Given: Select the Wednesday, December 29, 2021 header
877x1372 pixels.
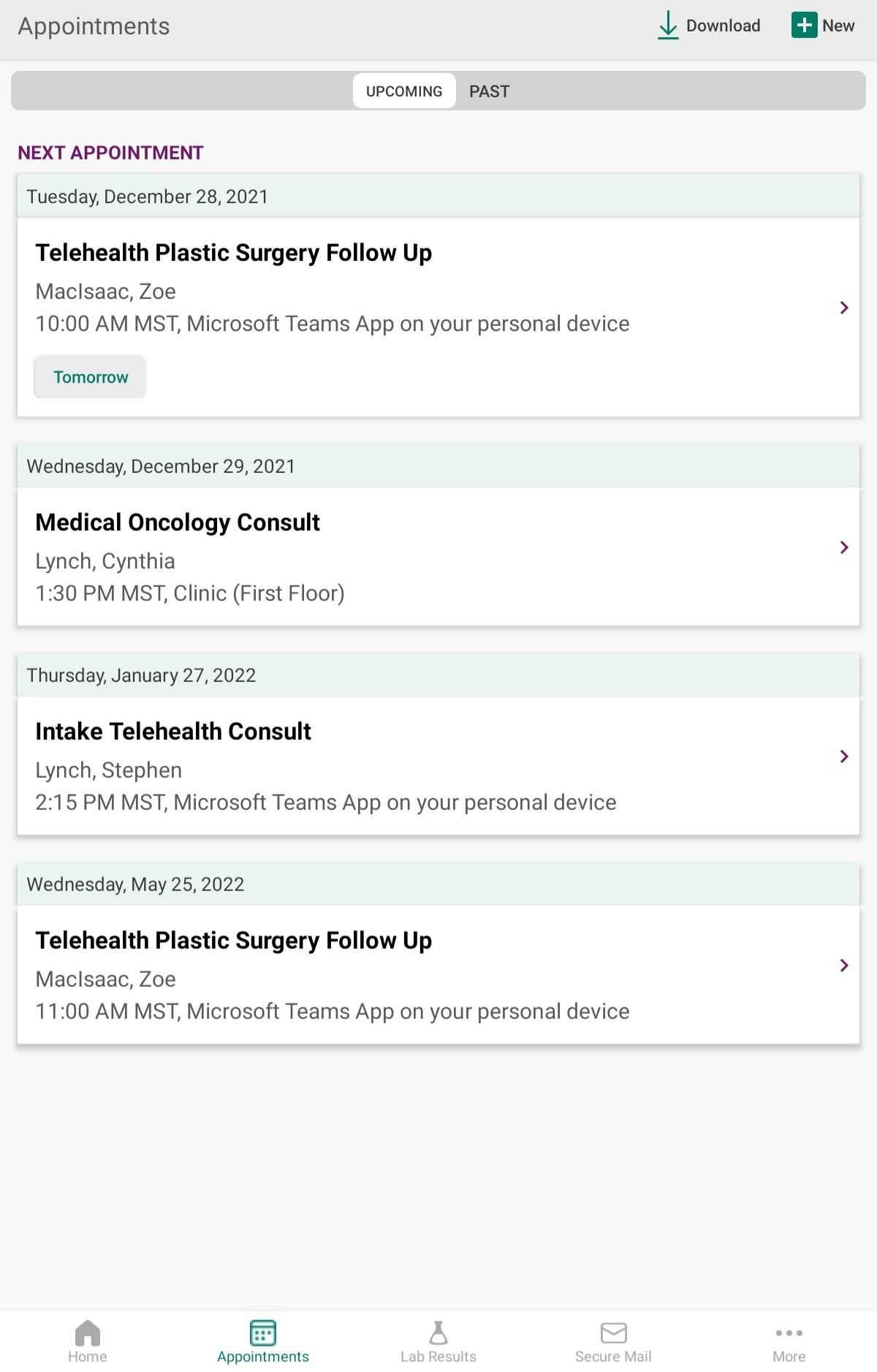Looking at the screenshot, I should point(438,466).
